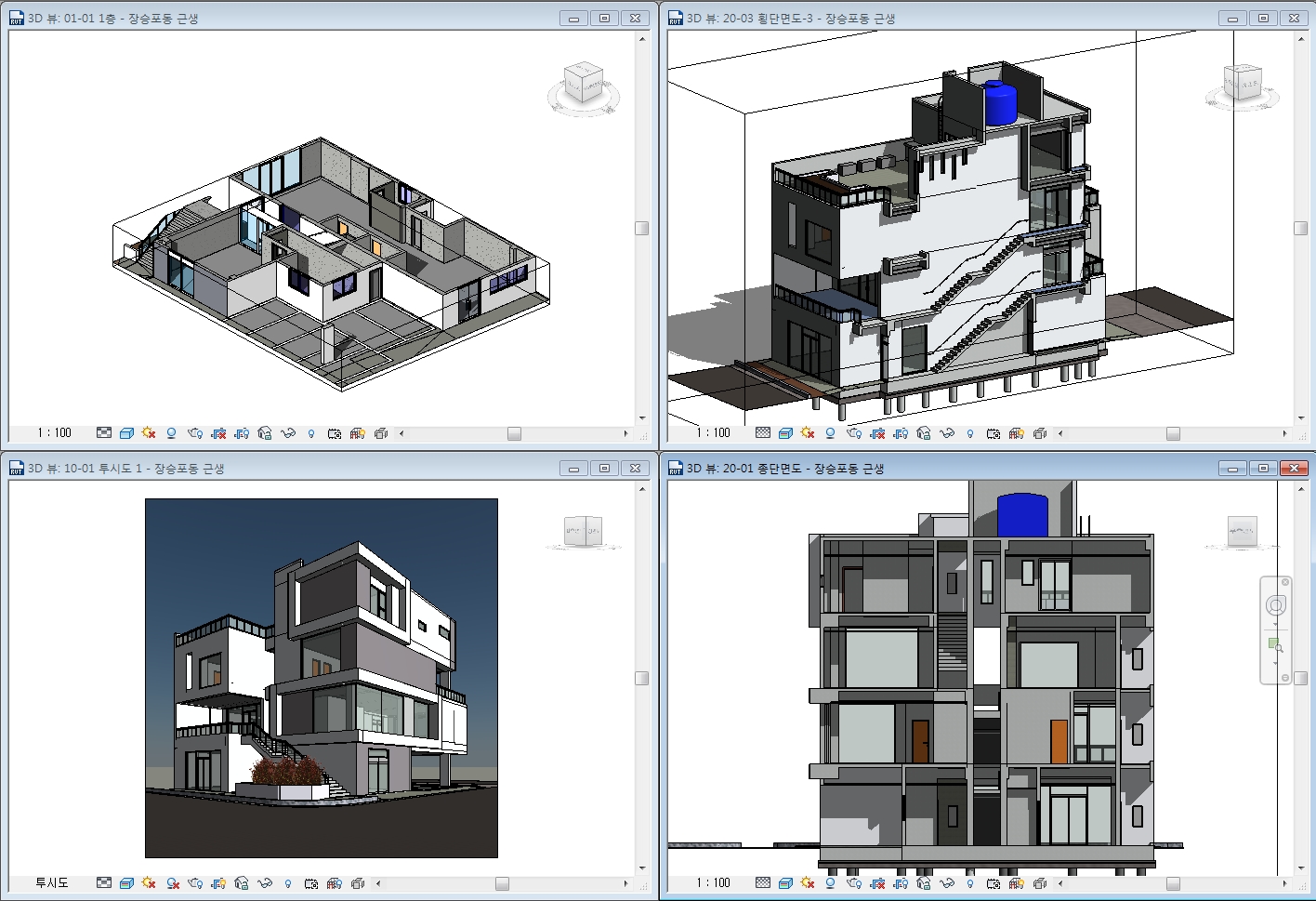Open the rendering dialog teapot in 20-03 view

click(854, 433)
